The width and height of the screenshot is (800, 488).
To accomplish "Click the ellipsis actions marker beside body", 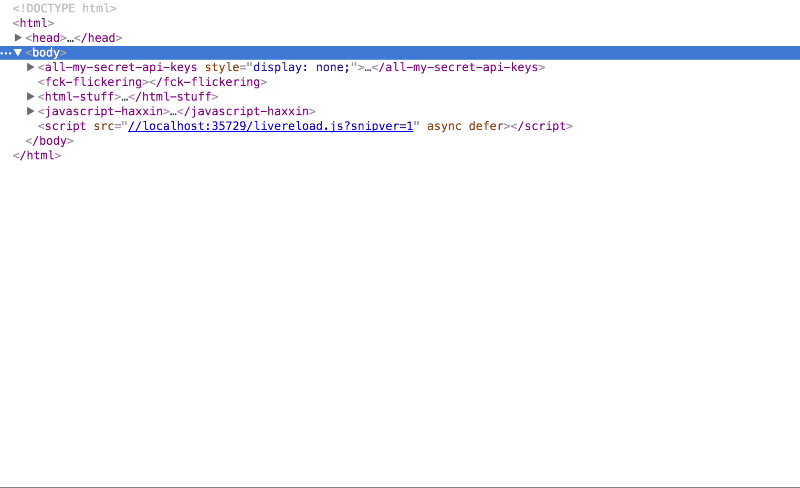I will click(6, 53).
